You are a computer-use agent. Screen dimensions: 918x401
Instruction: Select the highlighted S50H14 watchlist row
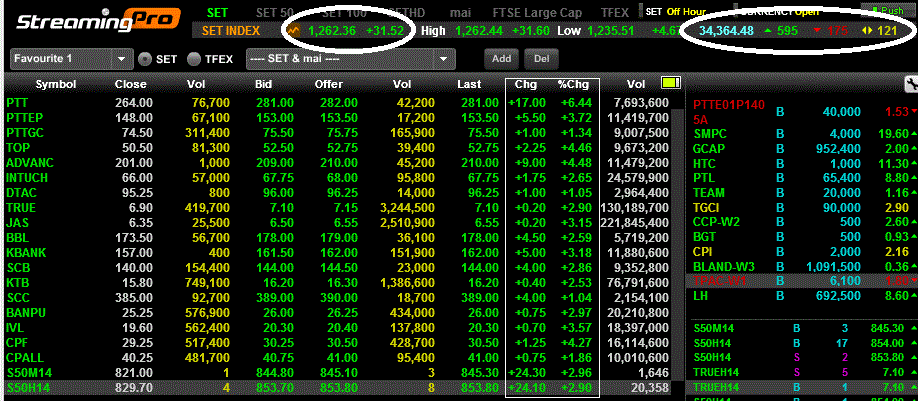point(337,388)
